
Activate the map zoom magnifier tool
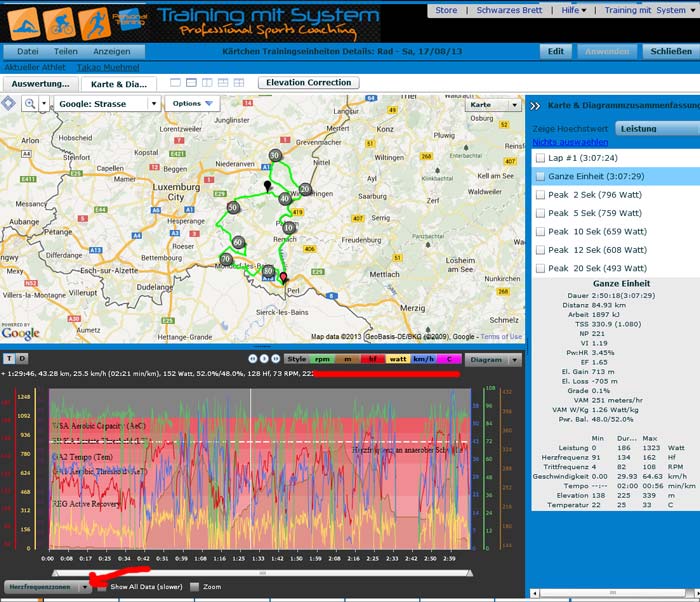tap(30, 104)
